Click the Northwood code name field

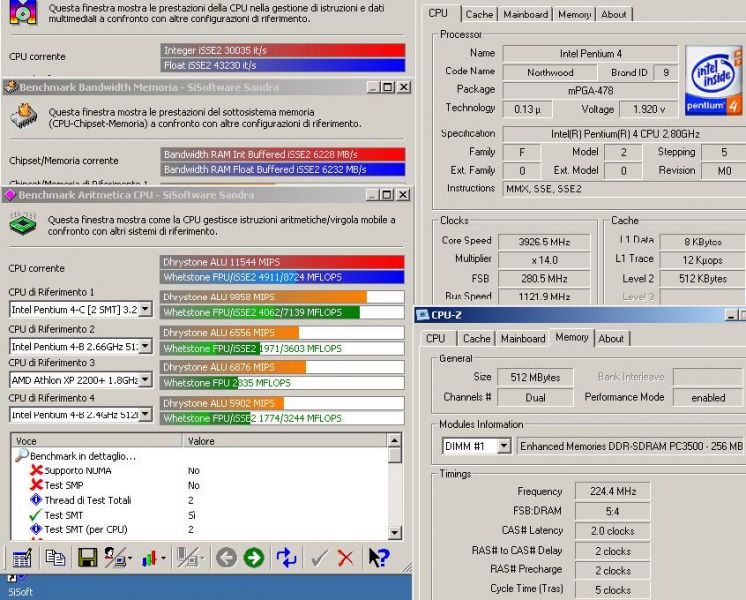tap(550, 72)
